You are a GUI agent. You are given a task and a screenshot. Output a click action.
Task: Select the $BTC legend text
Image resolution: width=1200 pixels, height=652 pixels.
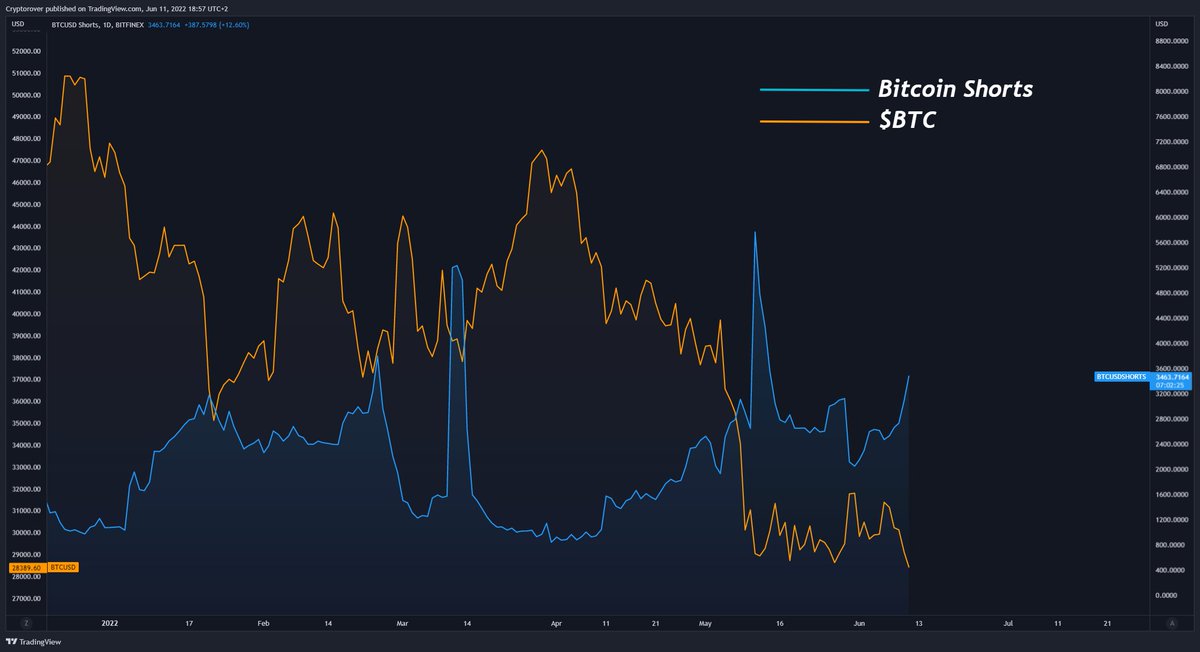[x=906, y=121]
